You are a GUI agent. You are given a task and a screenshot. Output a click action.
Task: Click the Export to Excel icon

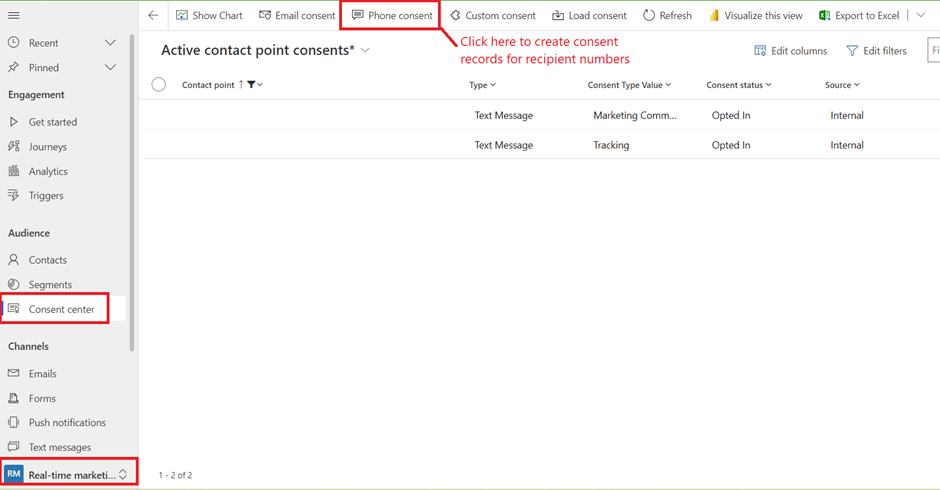tap(825, 16)
